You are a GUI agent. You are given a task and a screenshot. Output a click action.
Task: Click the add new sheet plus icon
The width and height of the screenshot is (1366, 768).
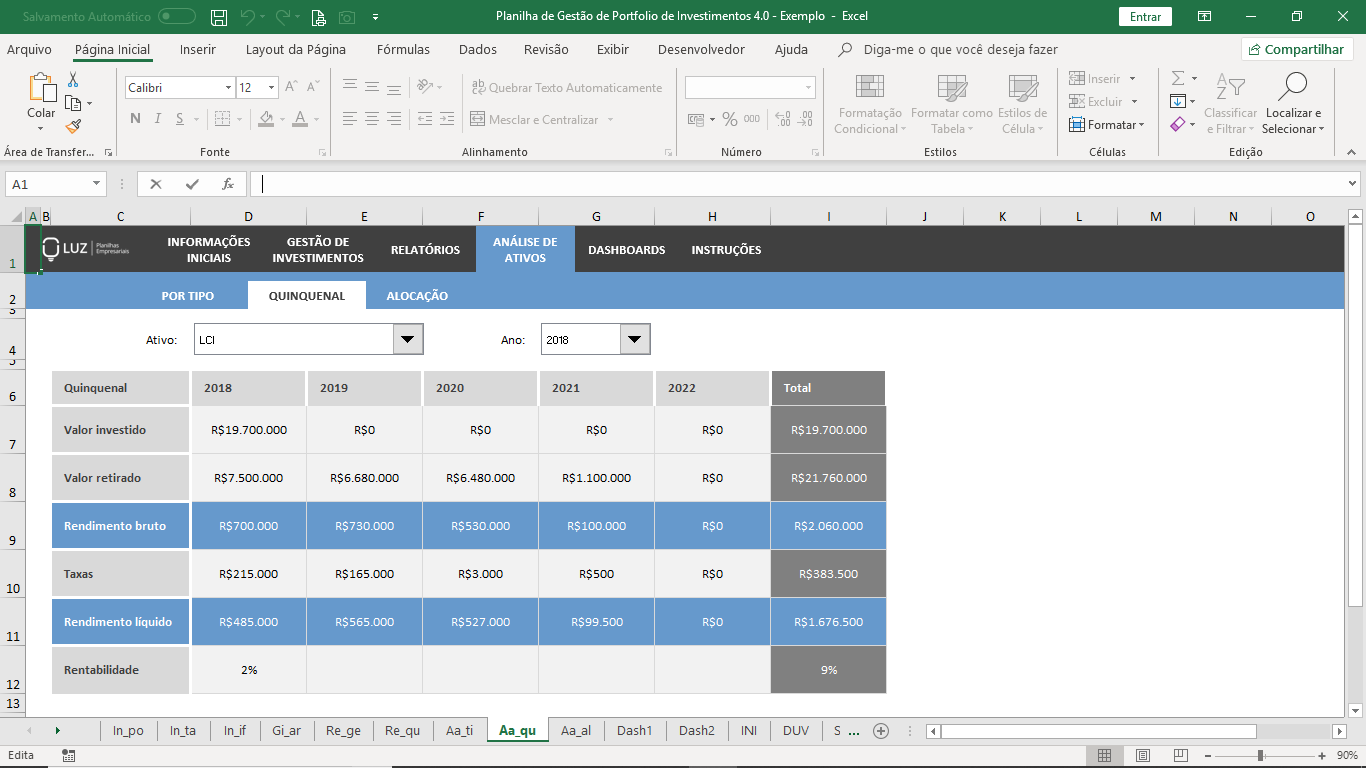click(881, 731)
